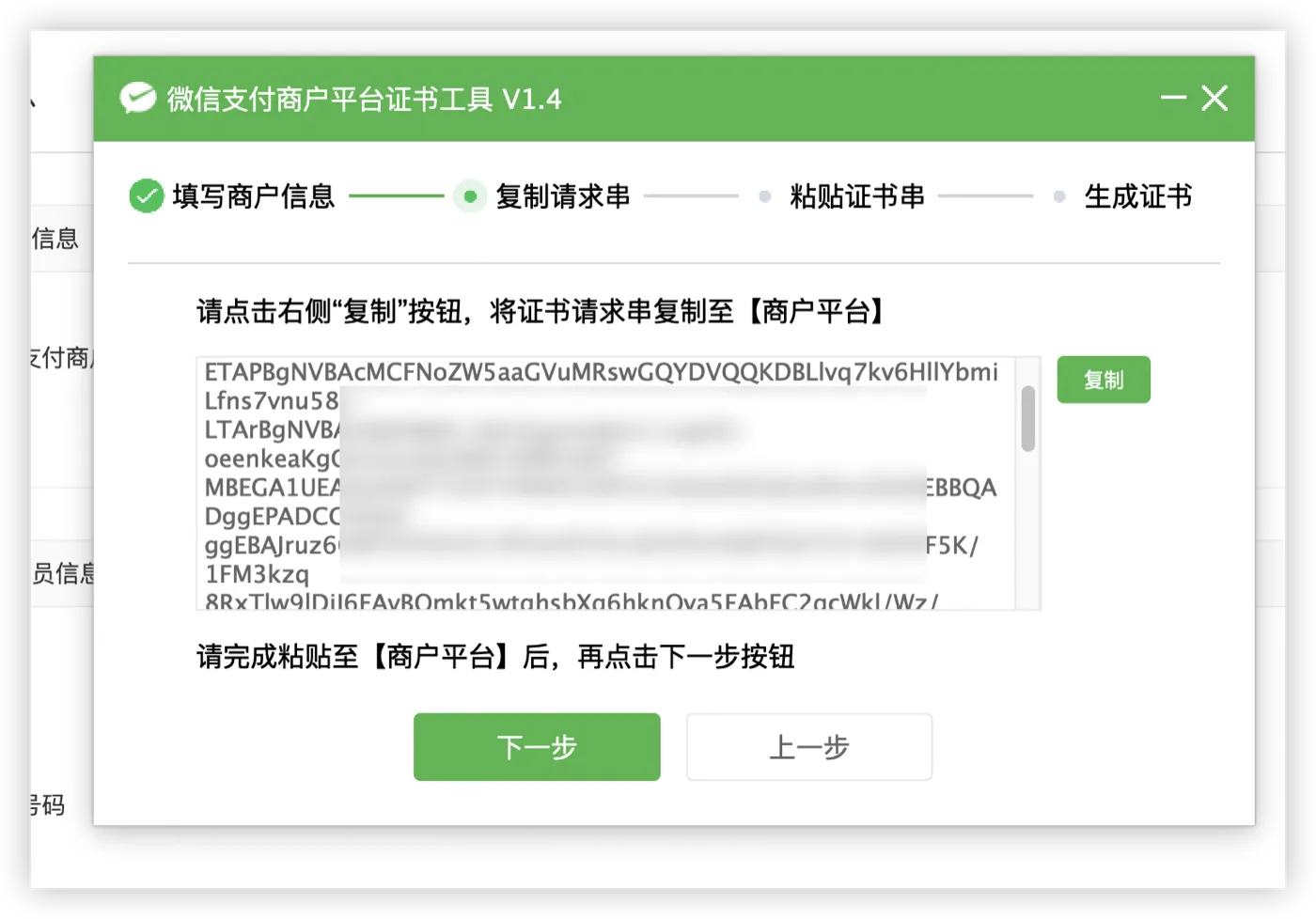1316x919 pixels.
Task: Click inside the certificate request text box
Action: click(605, 483)
